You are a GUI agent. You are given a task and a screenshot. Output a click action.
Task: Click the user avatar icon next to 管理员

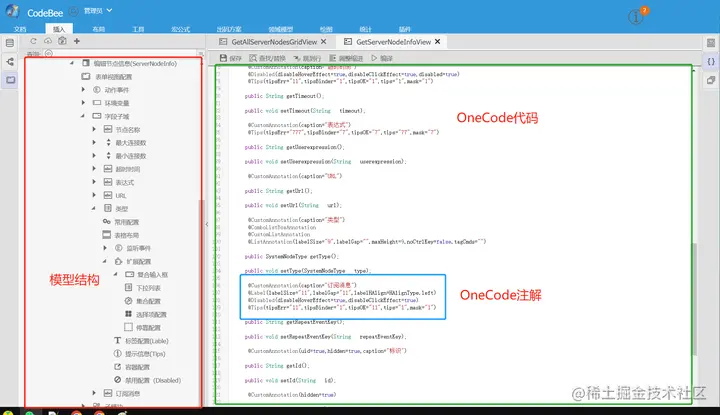click(73, 11)
